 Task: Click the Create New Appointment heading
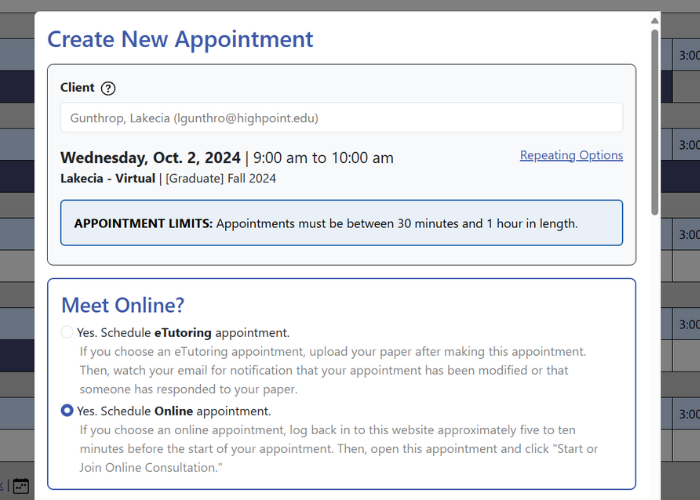pyautogui.click(x=180, y=40)
